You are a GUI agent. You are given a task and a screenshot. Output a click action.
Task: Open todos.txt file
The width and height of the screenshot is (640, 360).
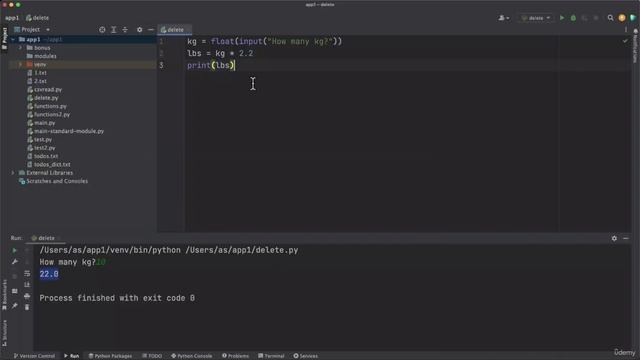[46, 156]
